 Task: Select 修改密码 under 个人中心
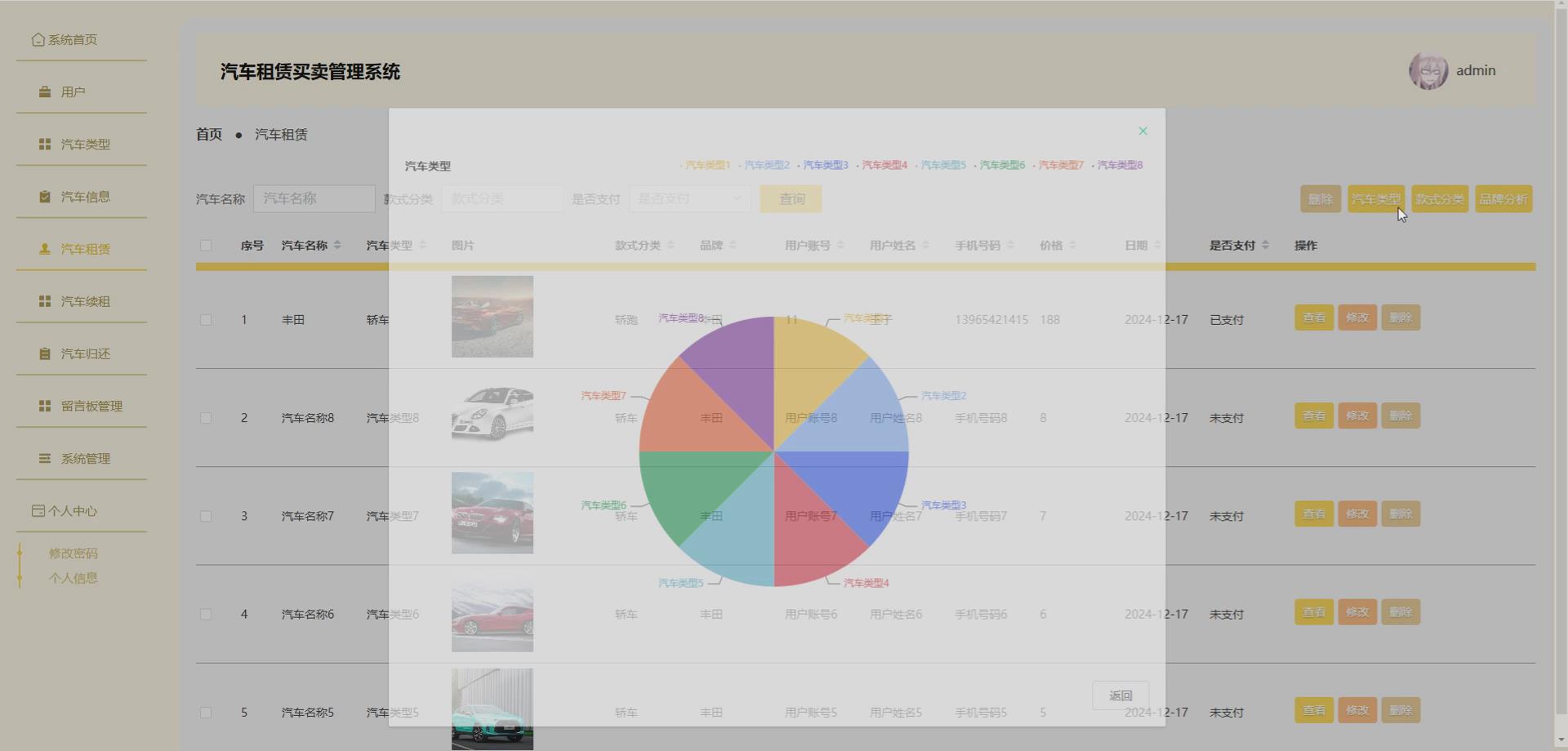tap(73, 553)
